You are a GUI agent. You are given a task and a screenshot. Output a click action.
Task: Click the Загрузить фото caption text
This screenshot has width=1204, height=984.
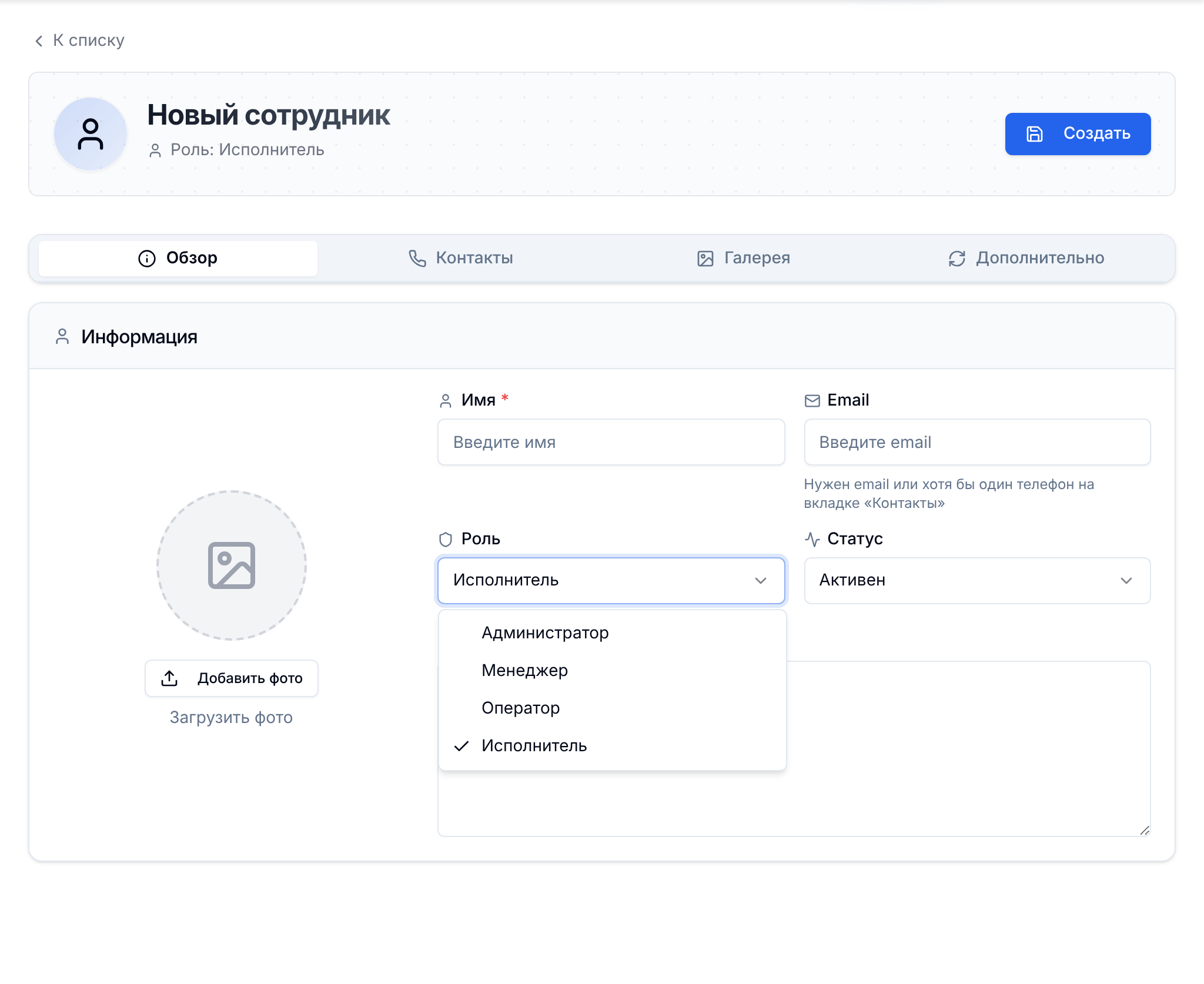(232, 718)
